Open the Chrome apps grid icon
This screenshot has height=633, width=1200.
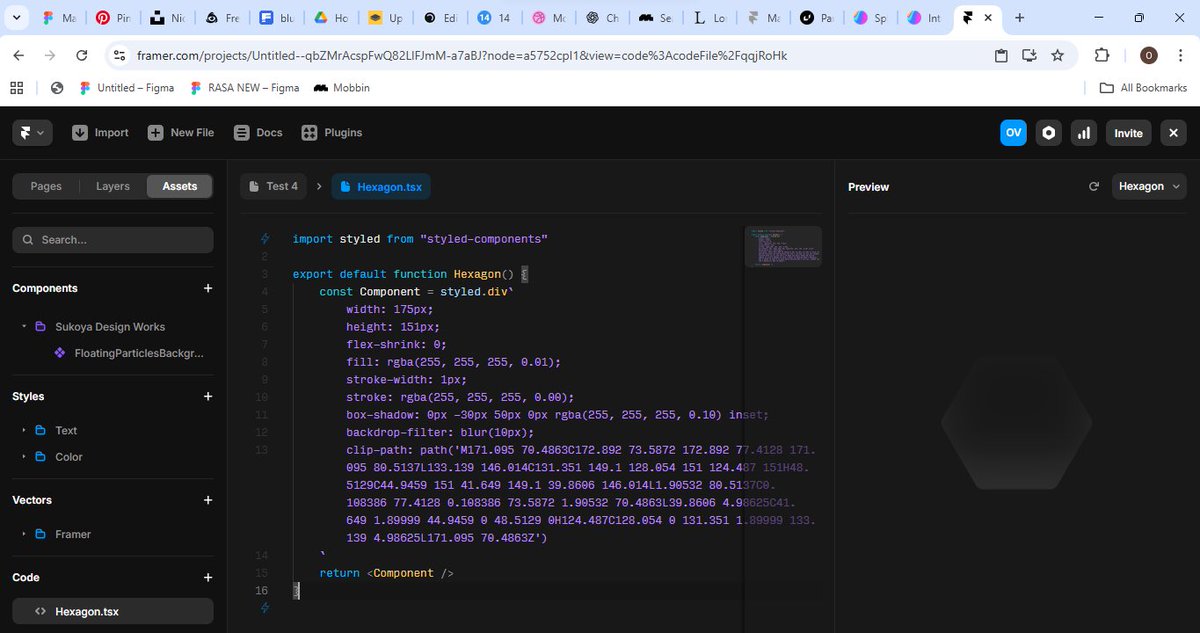[16, 88]
